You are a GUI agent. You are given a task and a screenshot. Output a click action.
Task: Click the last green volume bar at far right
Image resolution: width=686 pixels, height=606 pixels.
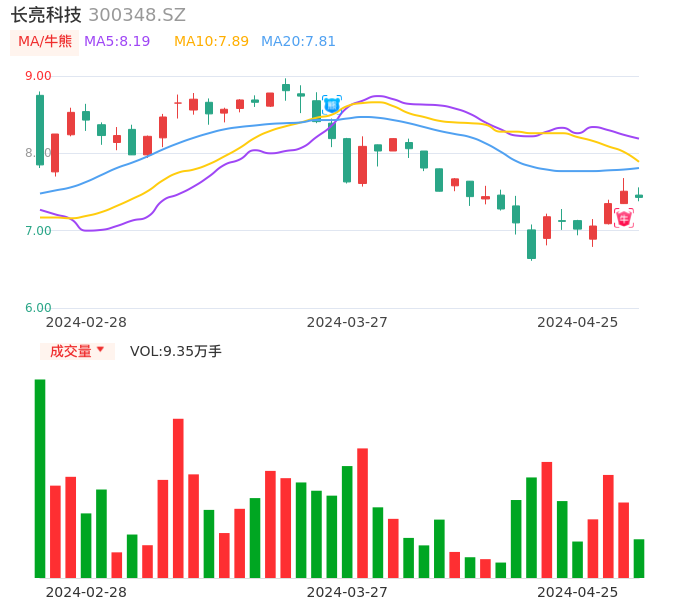pyautogui.click(x=639, y=559)
